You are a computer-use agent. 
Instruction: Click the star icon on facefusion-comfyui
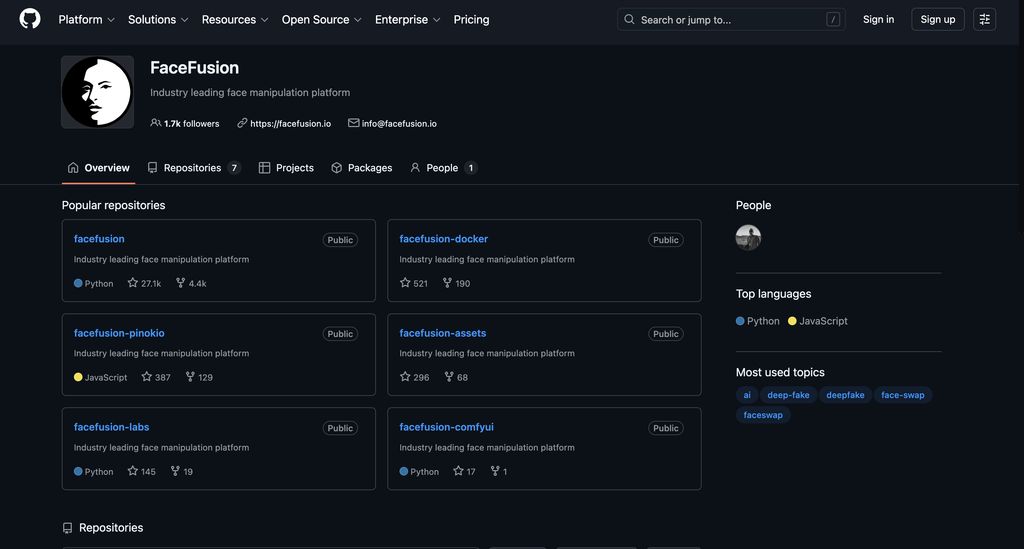458,471
